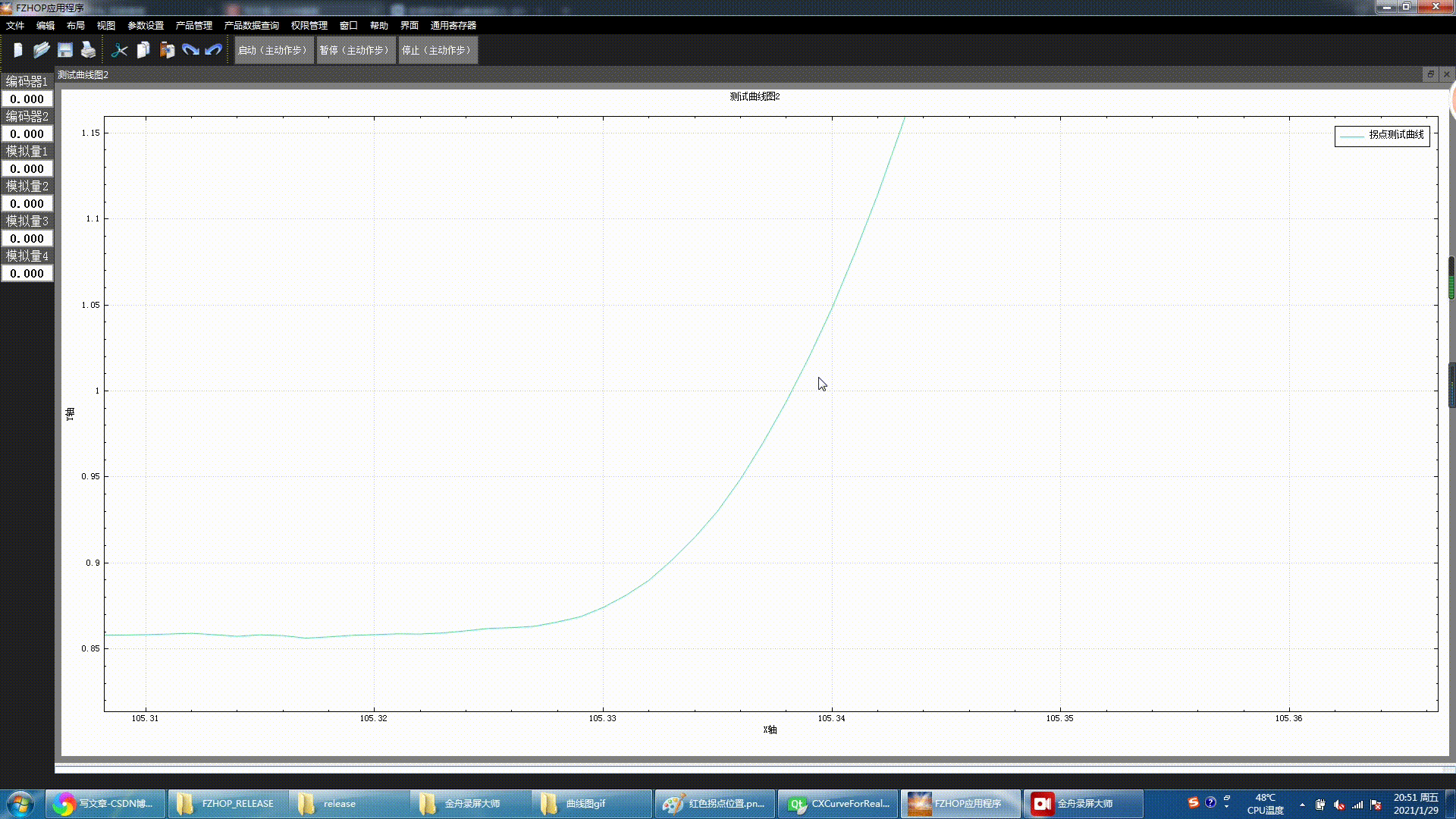Click the Print toolbar icon

(x=89, y=50)
